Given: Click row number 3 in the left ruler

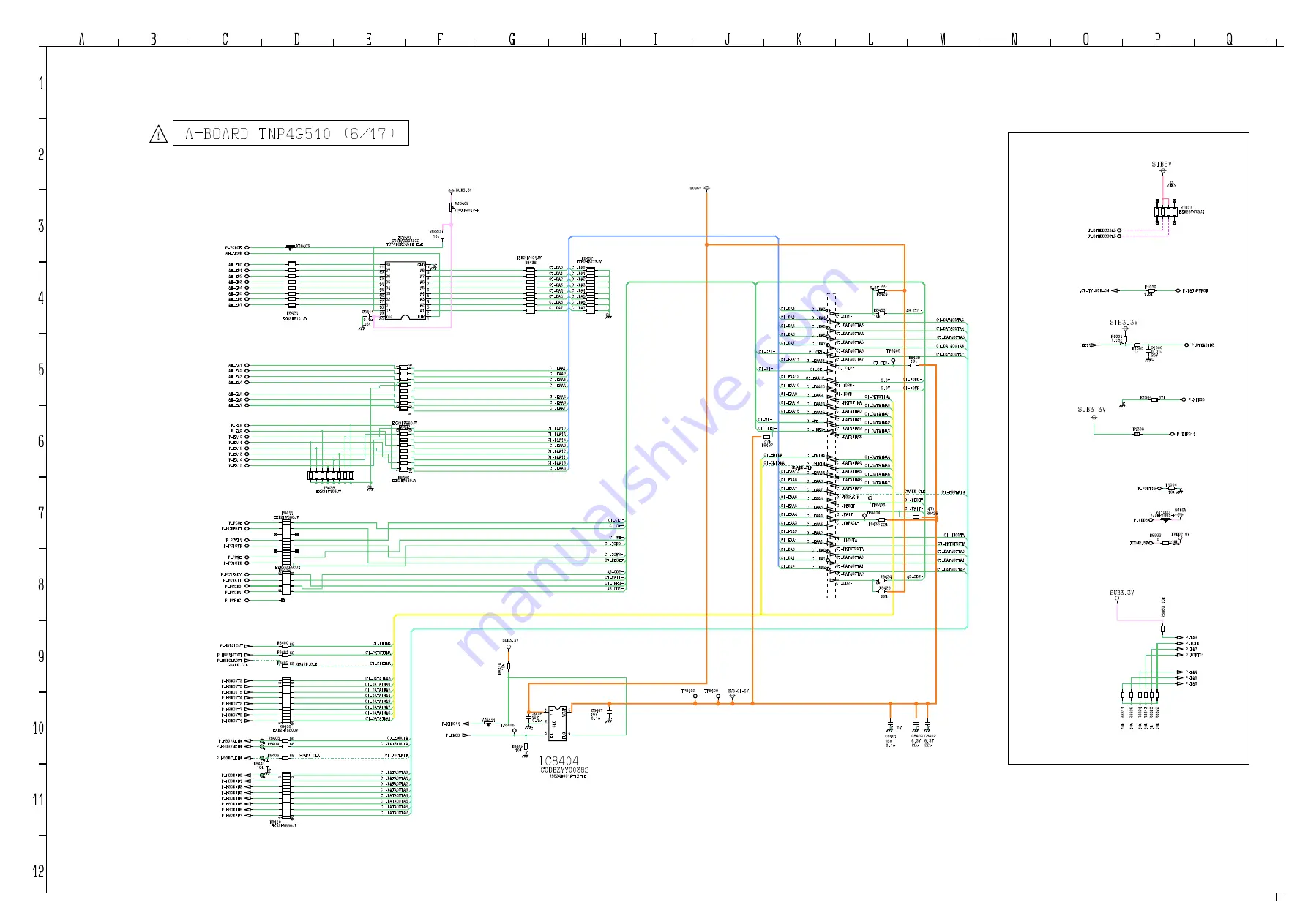Looking at the screenshot, I should click(x=41, y=227).
